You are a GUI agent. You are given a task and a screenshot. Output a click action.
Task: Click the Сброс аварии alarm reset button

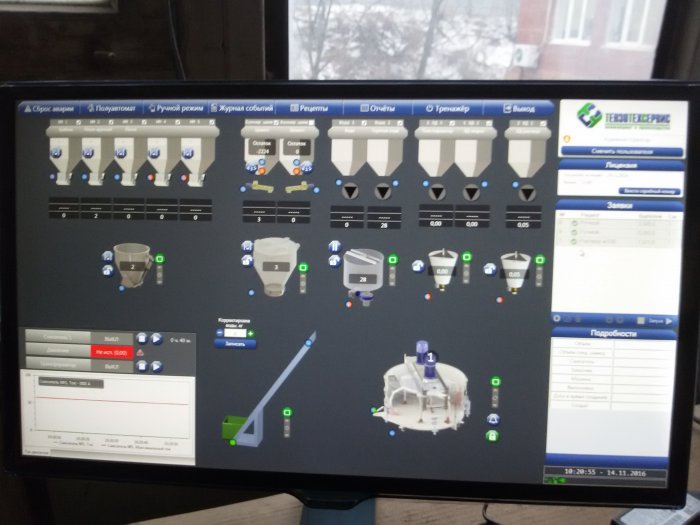[48, 108]
